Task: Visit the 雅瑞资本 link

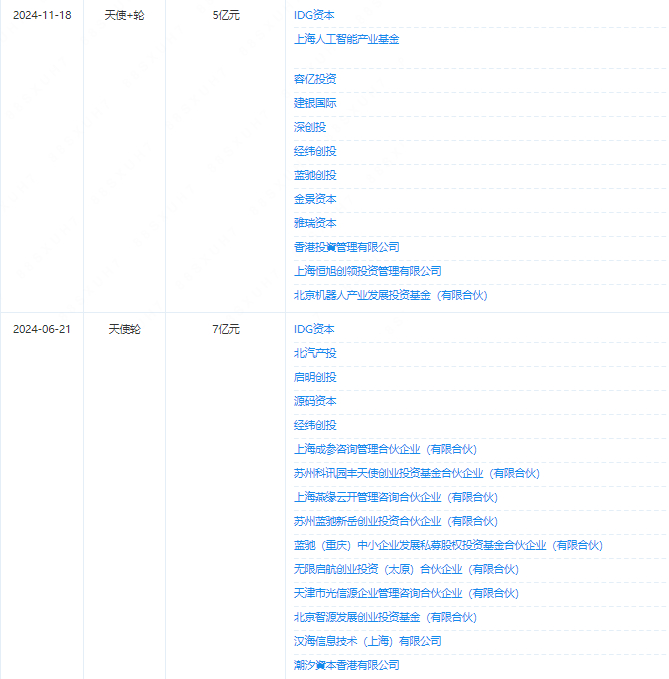Action: pyautogui.click(x=315, y=223)
